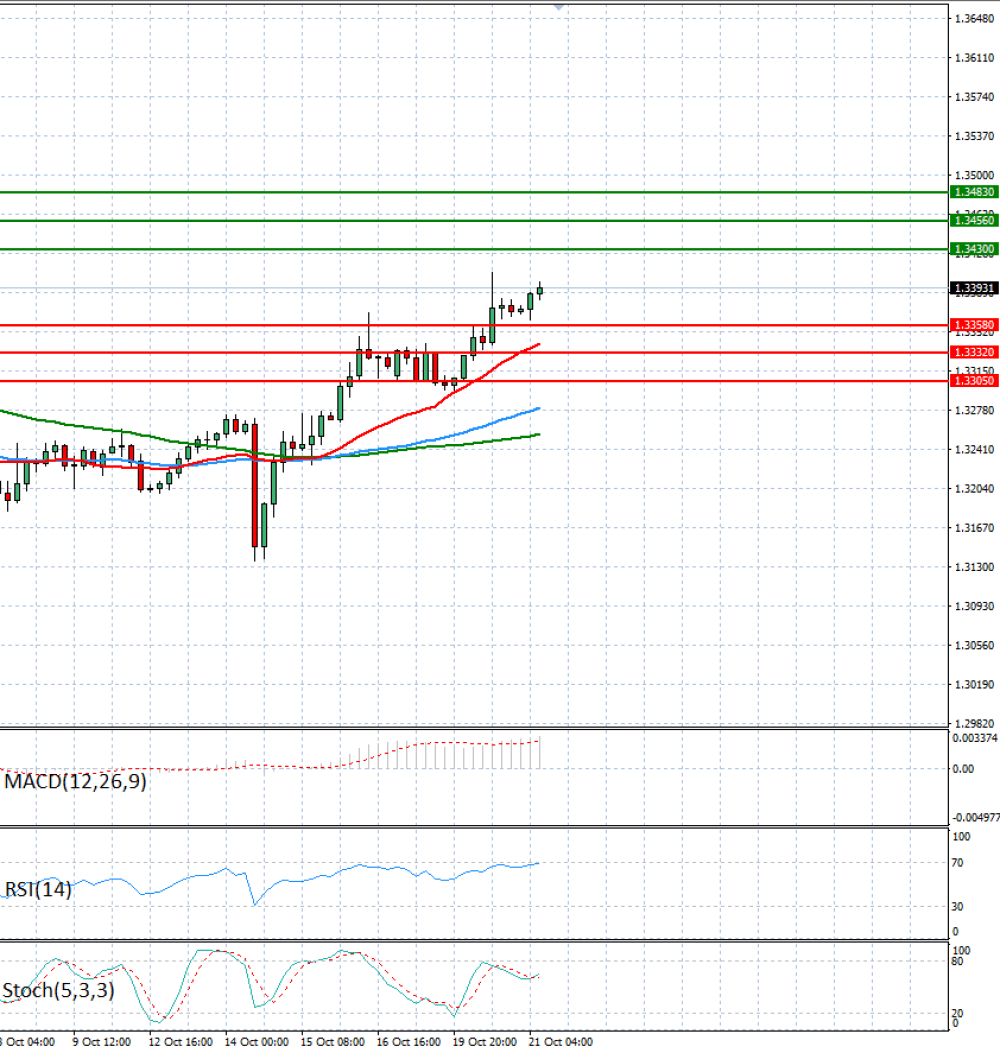The image size is (1000, 1053).
Task: Click the Stoch(5,3,3) indicator label
Action: point(58,991)
